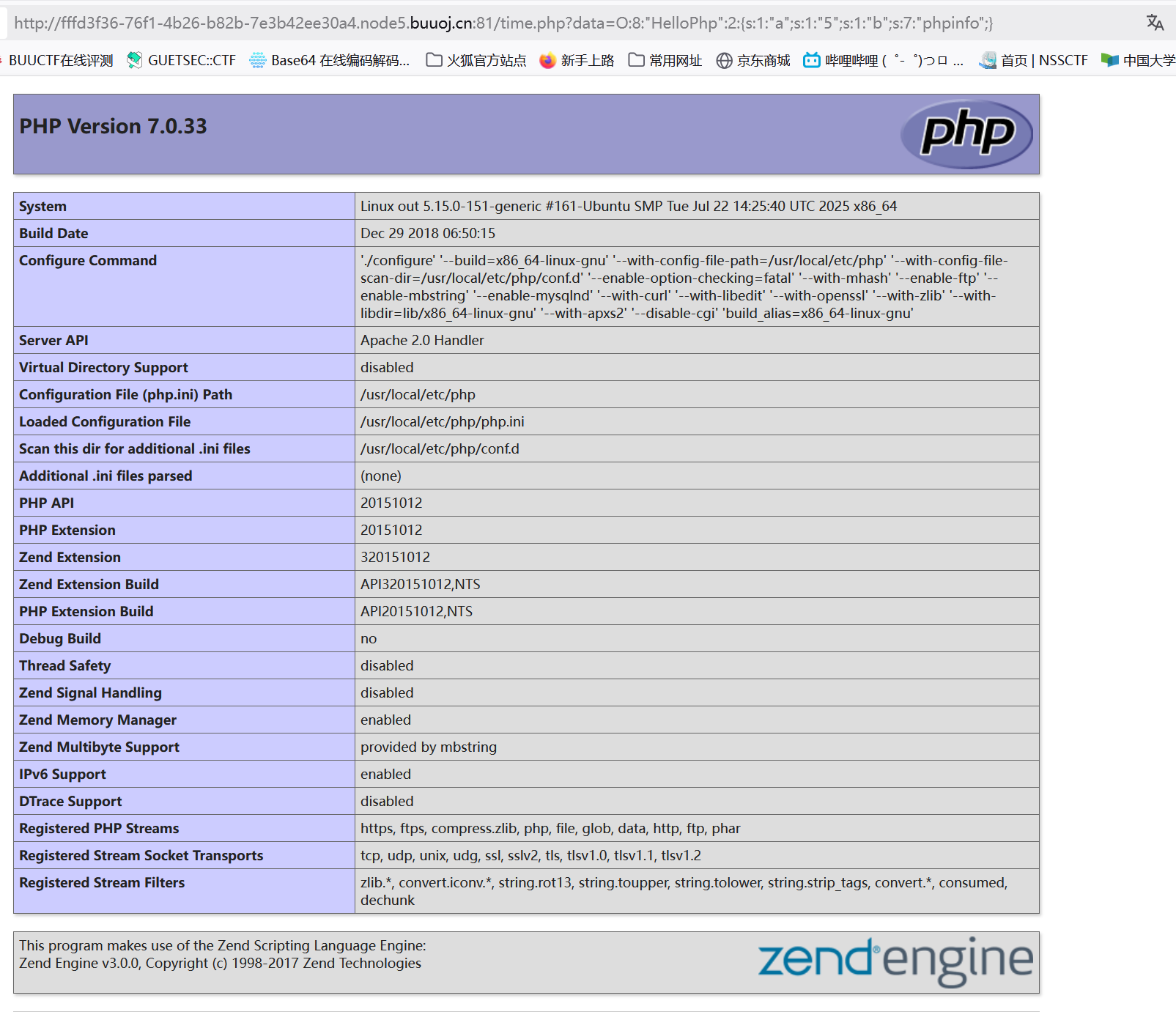The height and width of the screenshot is (1031, 1176).
Task: Click the Base64 bookmark favicon
Action: 257,60
